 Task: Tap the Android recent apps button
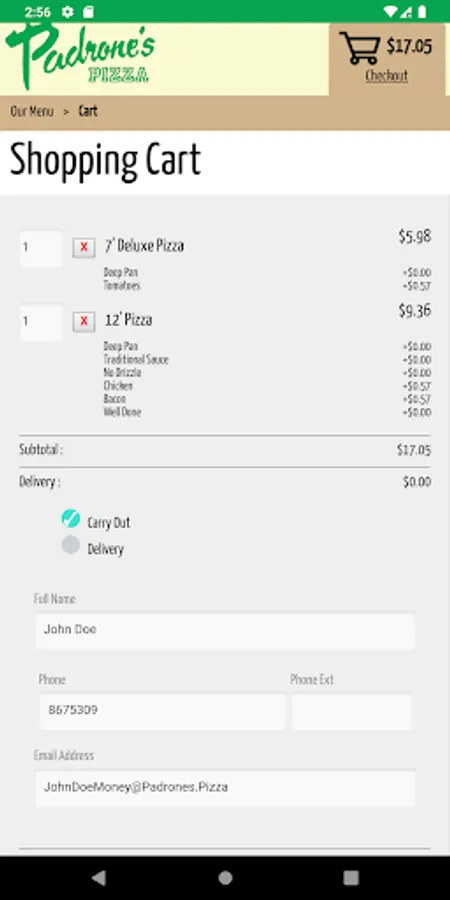tap(351, 878)
